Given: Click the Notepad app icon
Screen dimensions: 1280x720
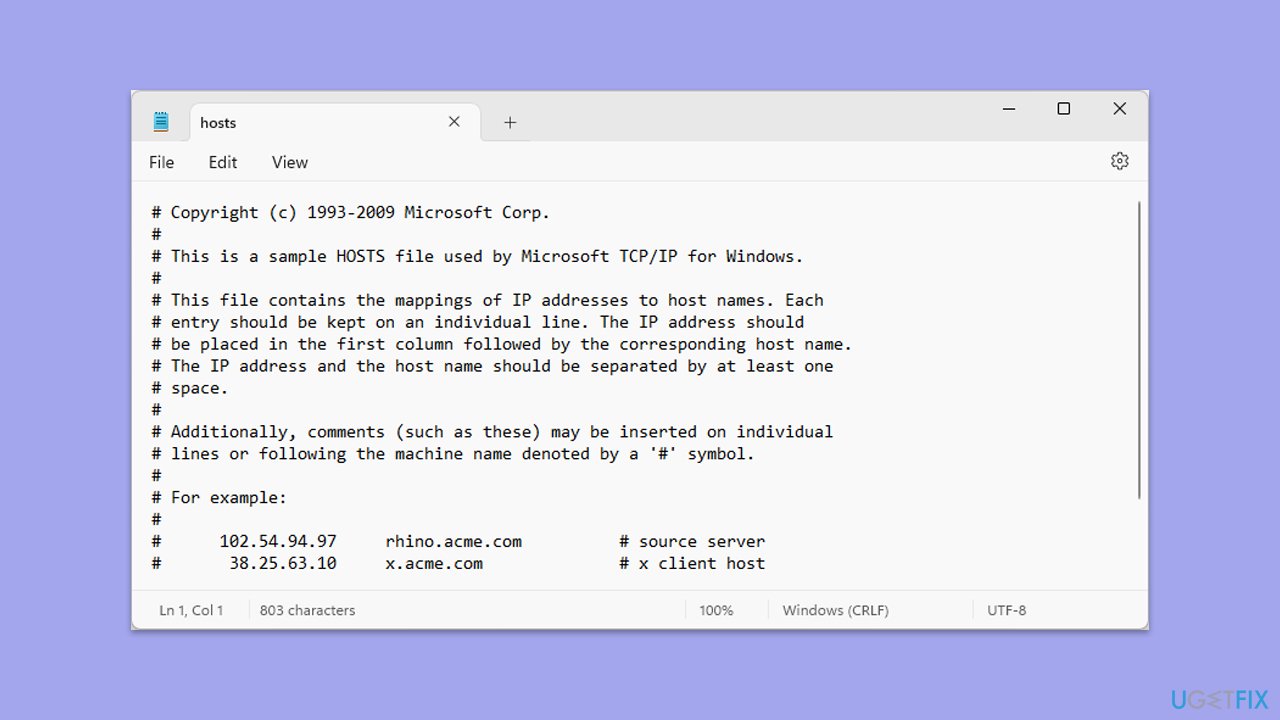Looking at the screenshot, I should [161, 122].
